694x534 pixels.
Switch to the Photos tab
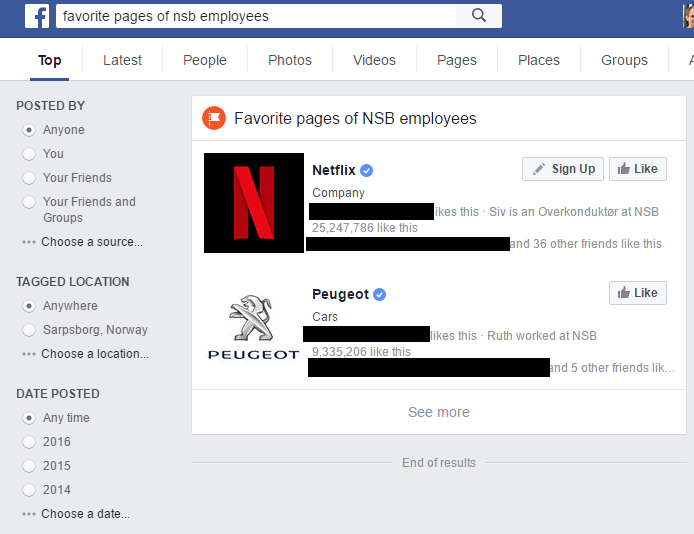tap(290, 60)
